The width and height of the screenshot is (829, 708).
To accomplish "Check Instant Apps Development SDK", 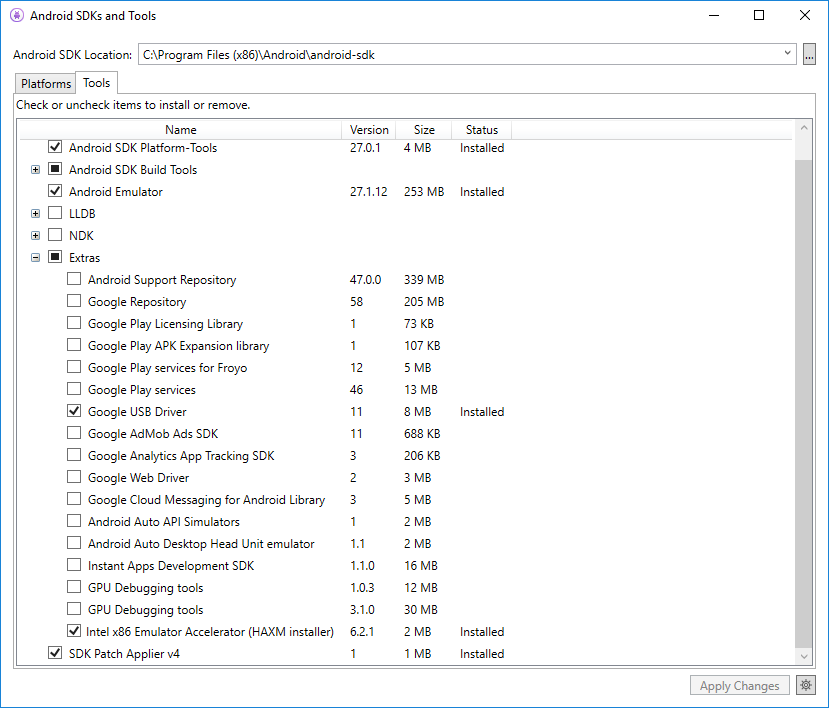I will (74, 565).
